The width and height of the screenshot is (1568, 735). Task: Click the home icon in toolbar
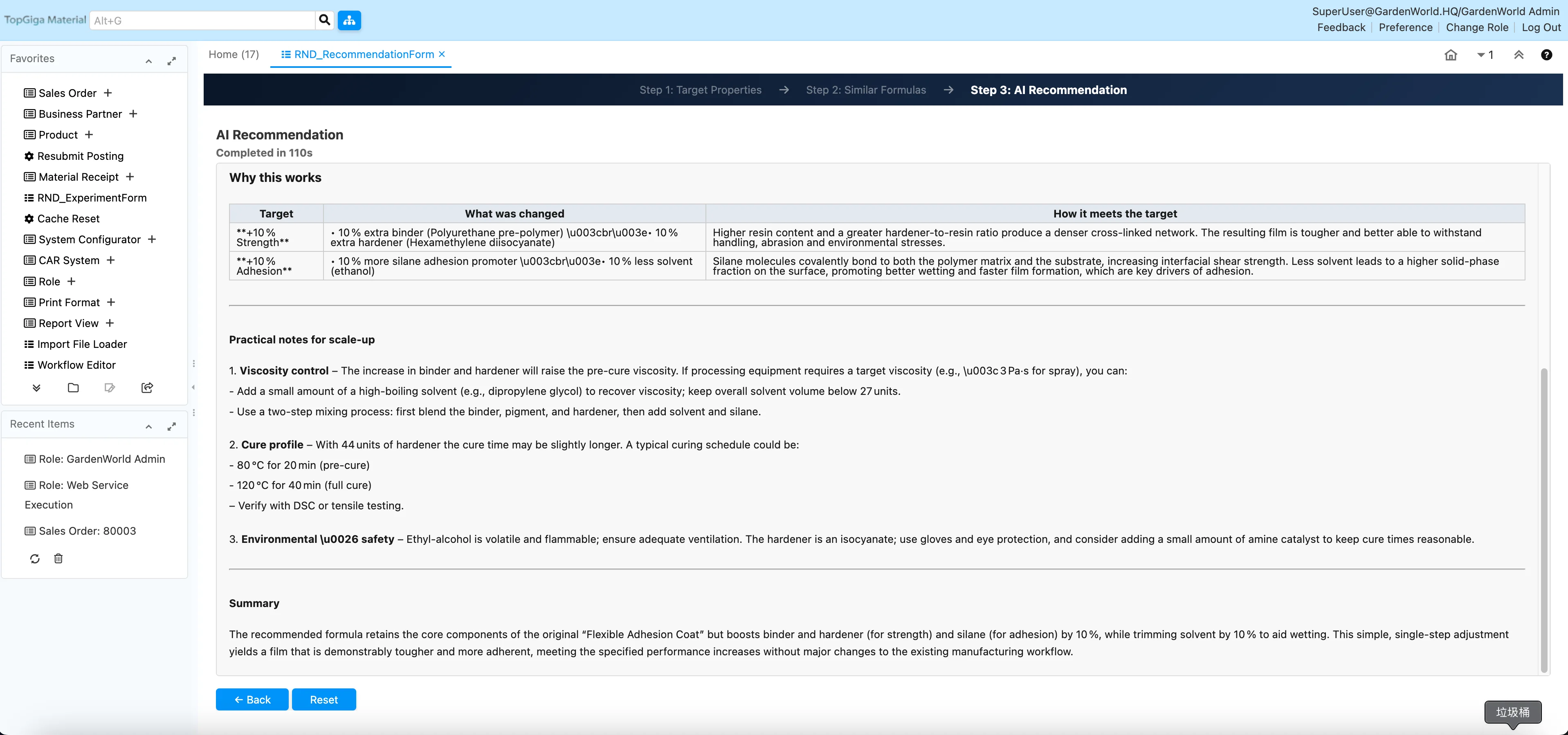coord(1451,55)
